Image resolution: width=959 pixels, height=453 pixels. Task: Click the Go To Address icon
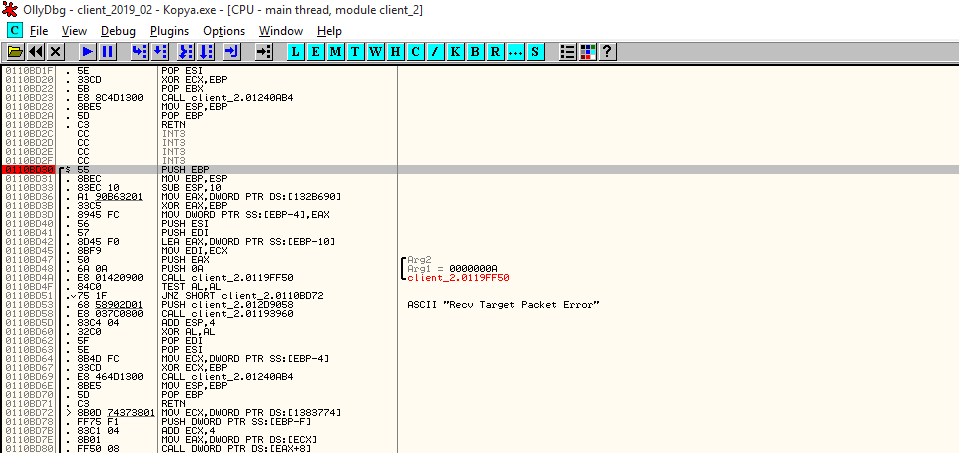264,52
